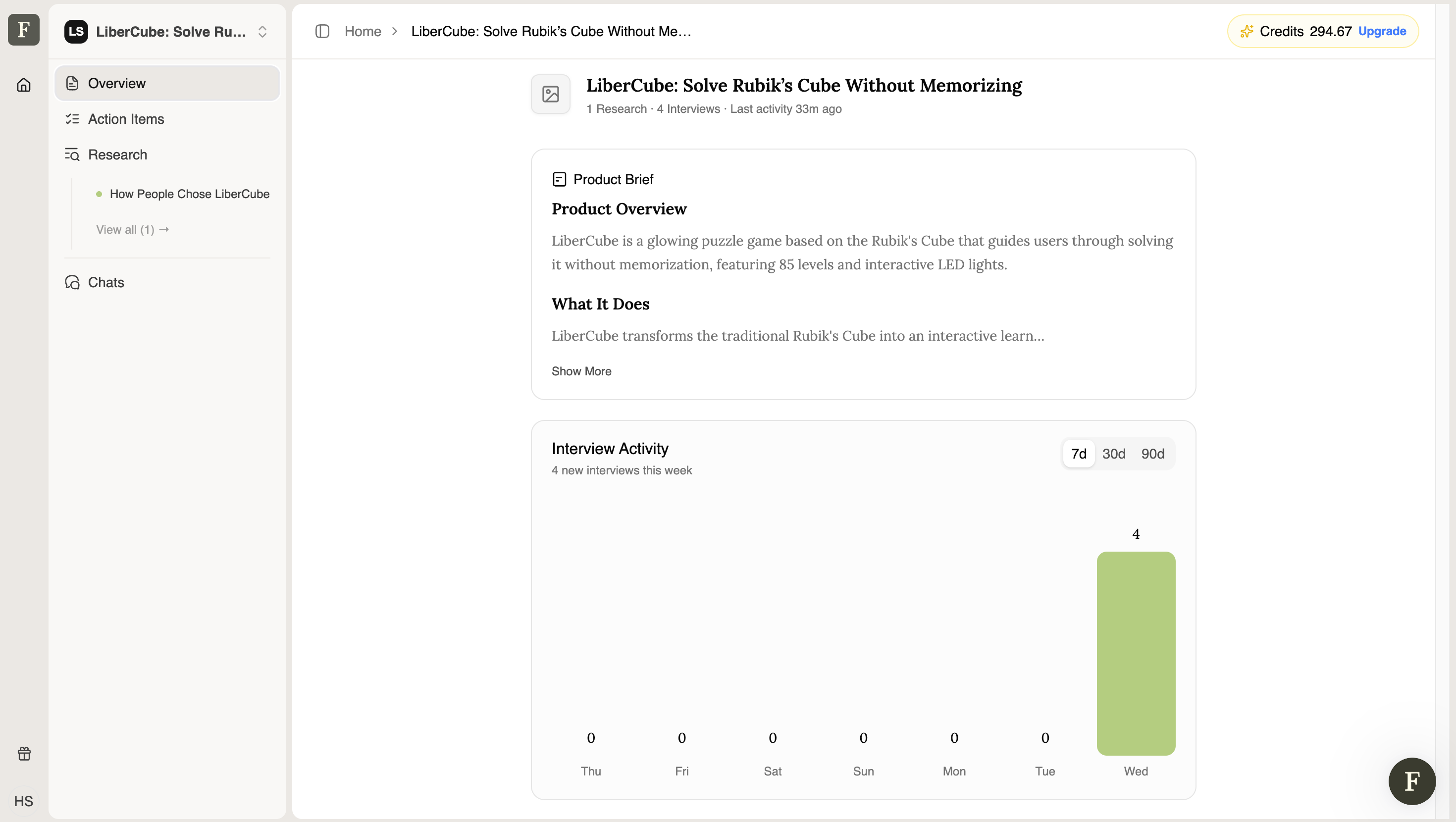Click the Thu axis label
The width and height of the screenshot is (1456, 822).
[x=591, y=771]
